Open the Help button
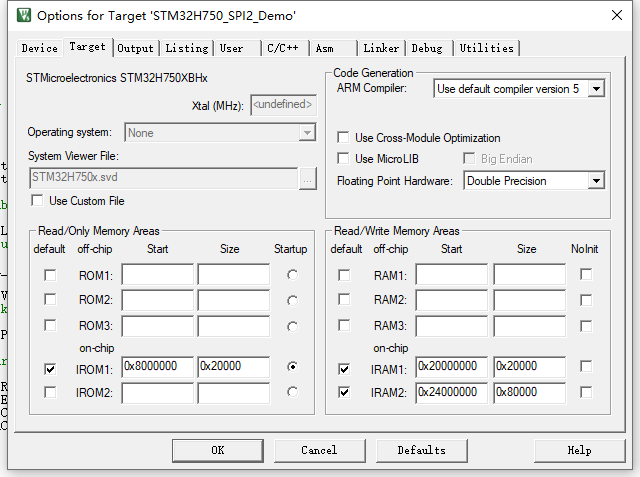The image size is (640, 477). pyautogui.click(x=580, y=450)
